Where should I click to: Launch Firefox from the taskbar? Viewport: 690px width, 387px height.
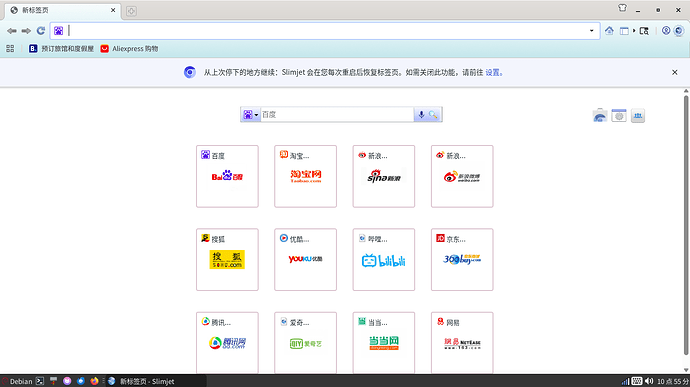click(x=94, y=381)
